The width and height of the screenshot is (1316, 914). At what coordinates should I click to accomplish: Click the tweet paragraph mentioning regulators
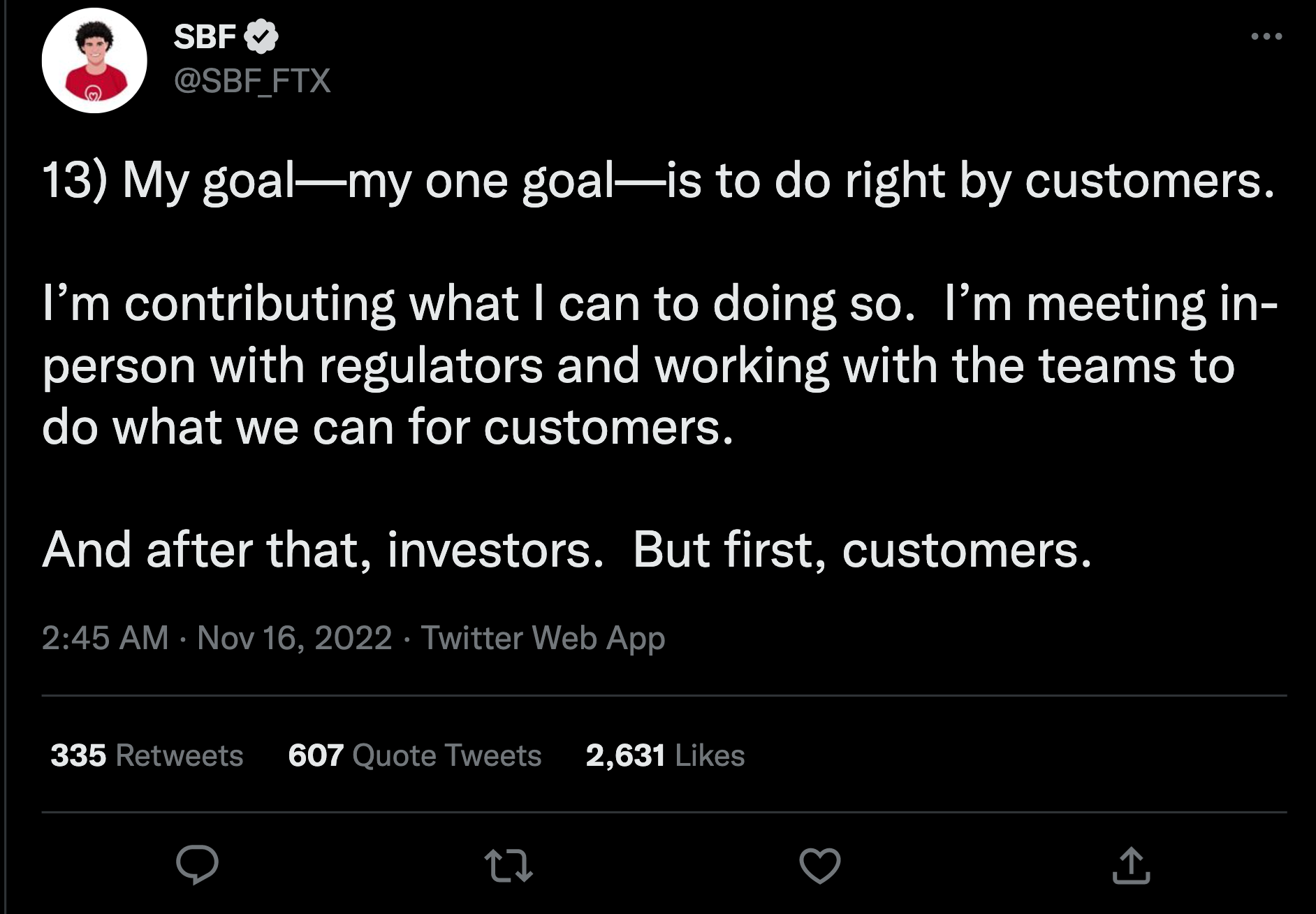pyautogui.click(x=637, y=365)
